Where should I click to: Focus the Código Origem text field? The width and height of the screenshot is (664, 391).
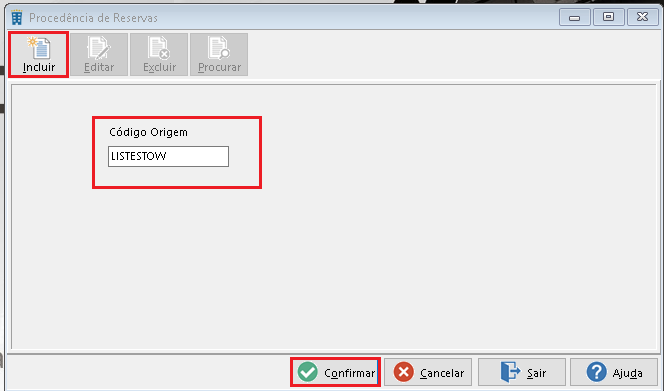[x=169, y=156]
